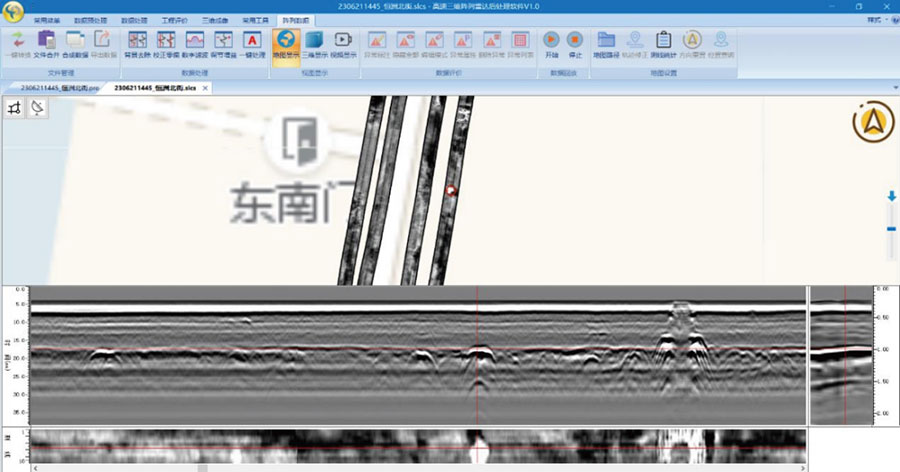Expand the 样式 style dropdown
Screen dimensions: 900x472
point(875,19)
